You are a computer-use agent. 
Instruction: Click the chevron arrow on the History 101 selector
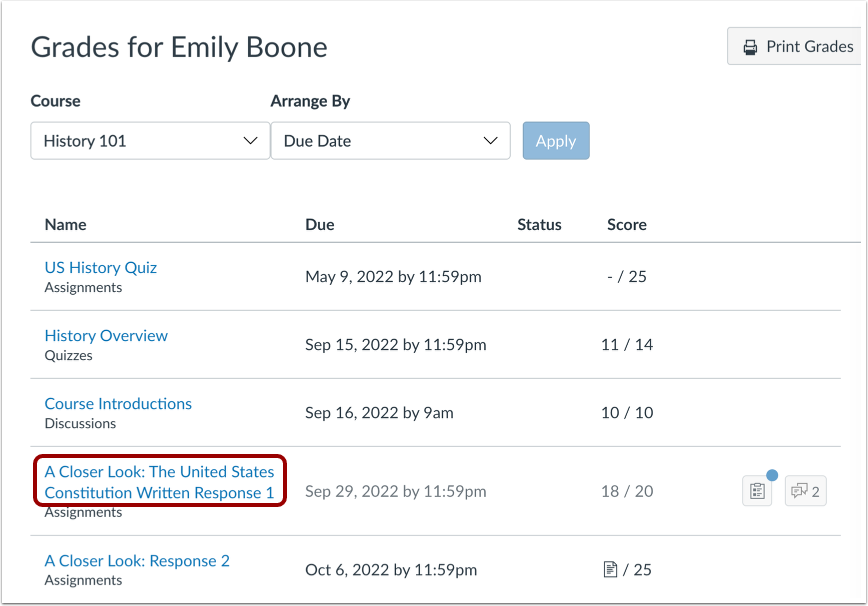(250, 141)
